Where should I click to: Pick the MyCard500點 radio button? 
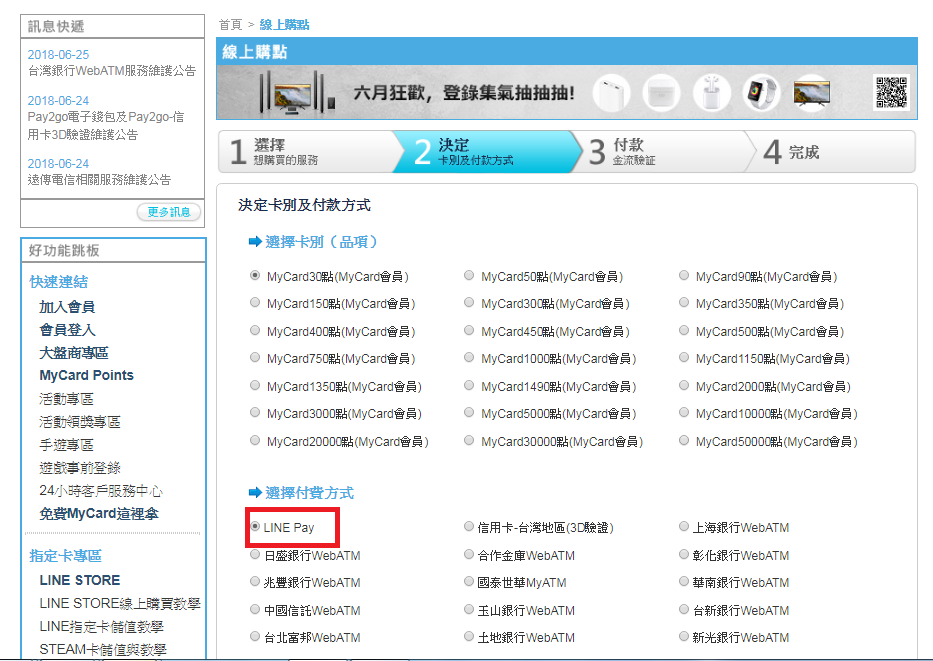(x=684, y=330)
